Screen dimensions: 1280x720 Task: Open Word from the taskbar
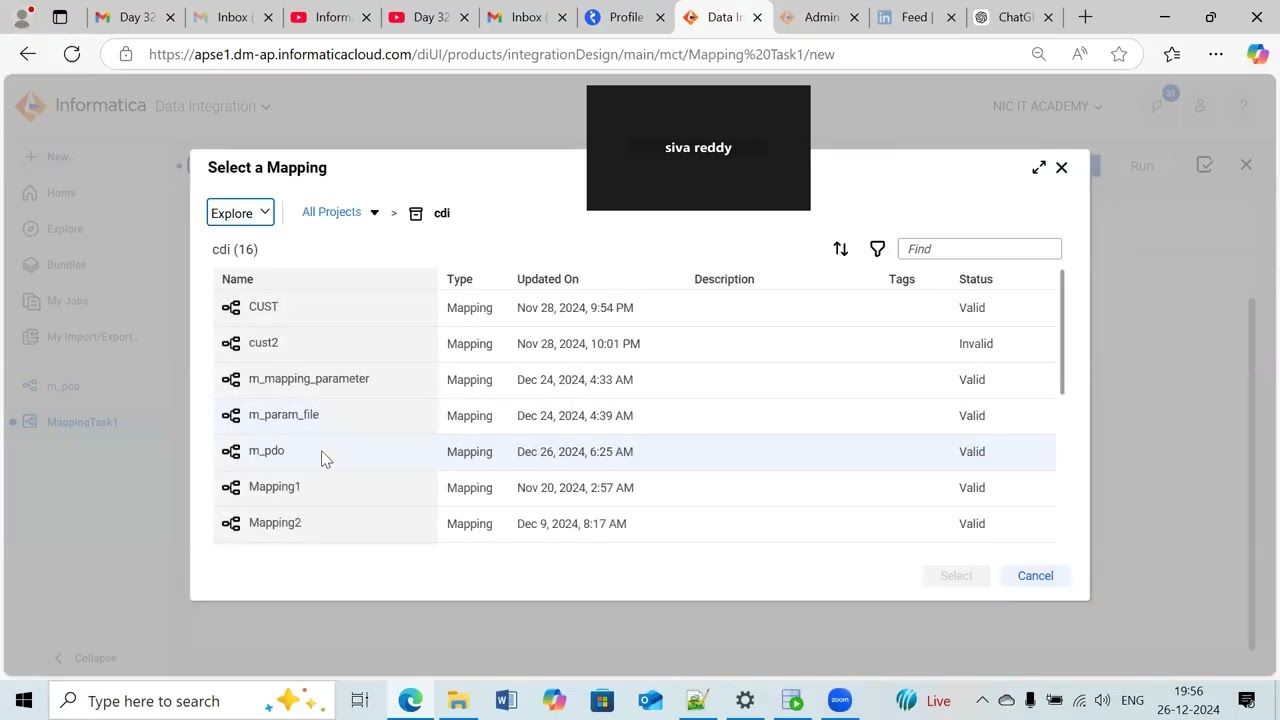(x=506, y=701)
